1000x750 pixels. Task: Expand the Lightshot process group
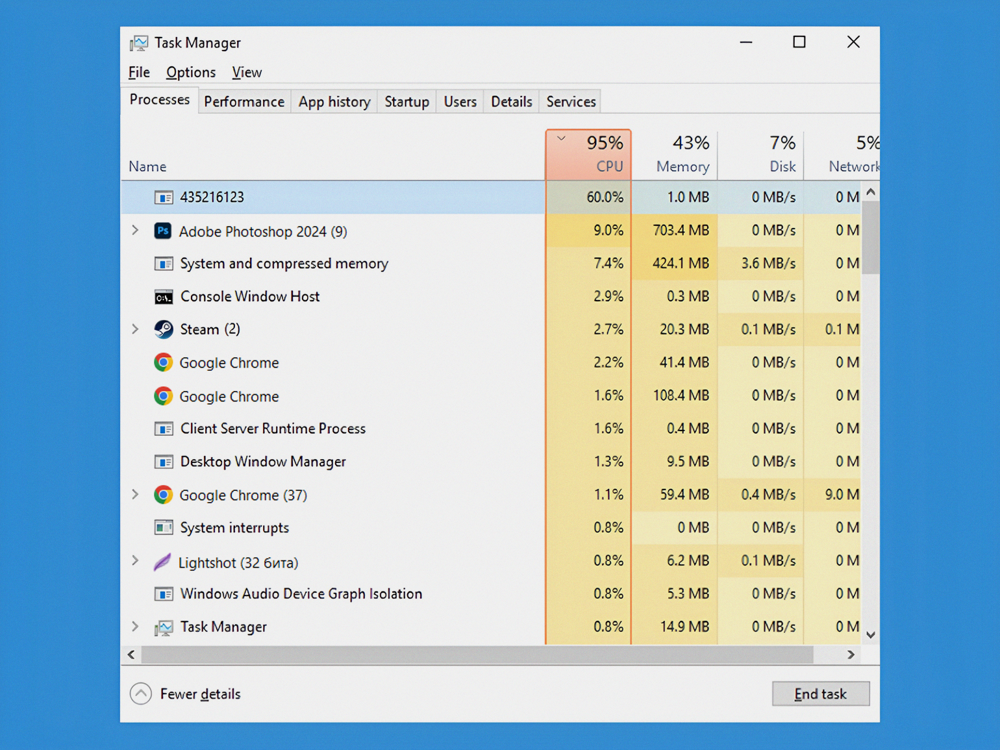(x=135, y=561)
